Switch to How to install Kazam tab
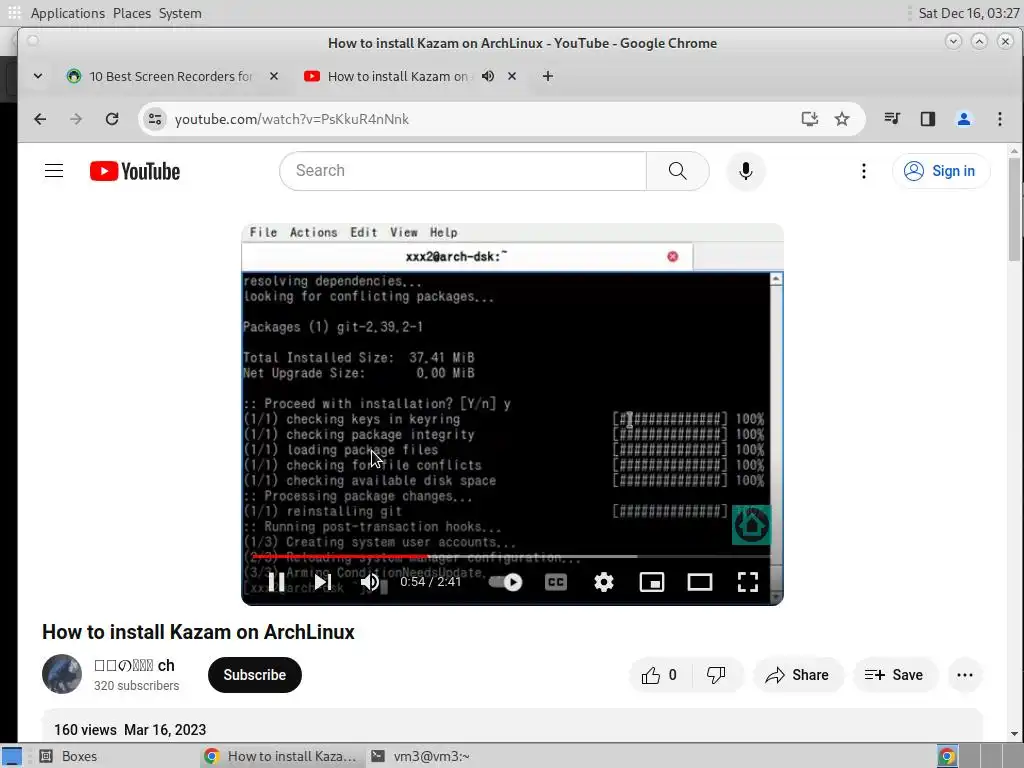 (397, 76)
